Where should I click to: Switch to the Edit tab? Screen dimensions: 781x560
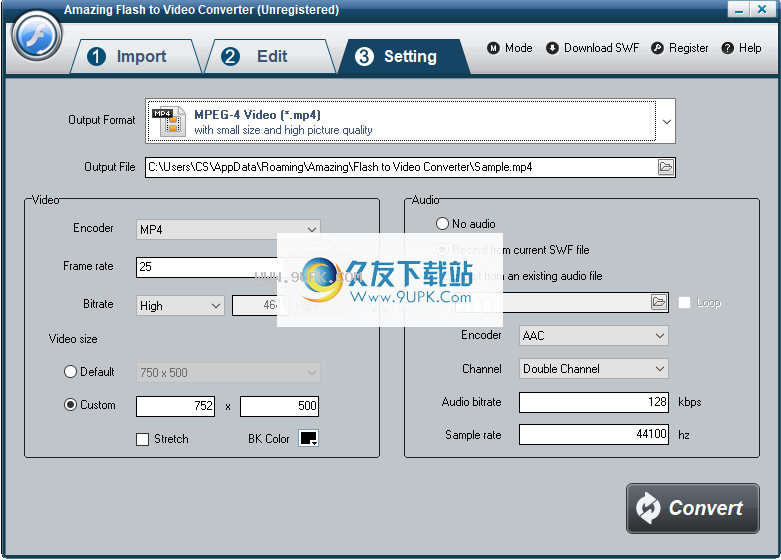(x=269, y=56)
